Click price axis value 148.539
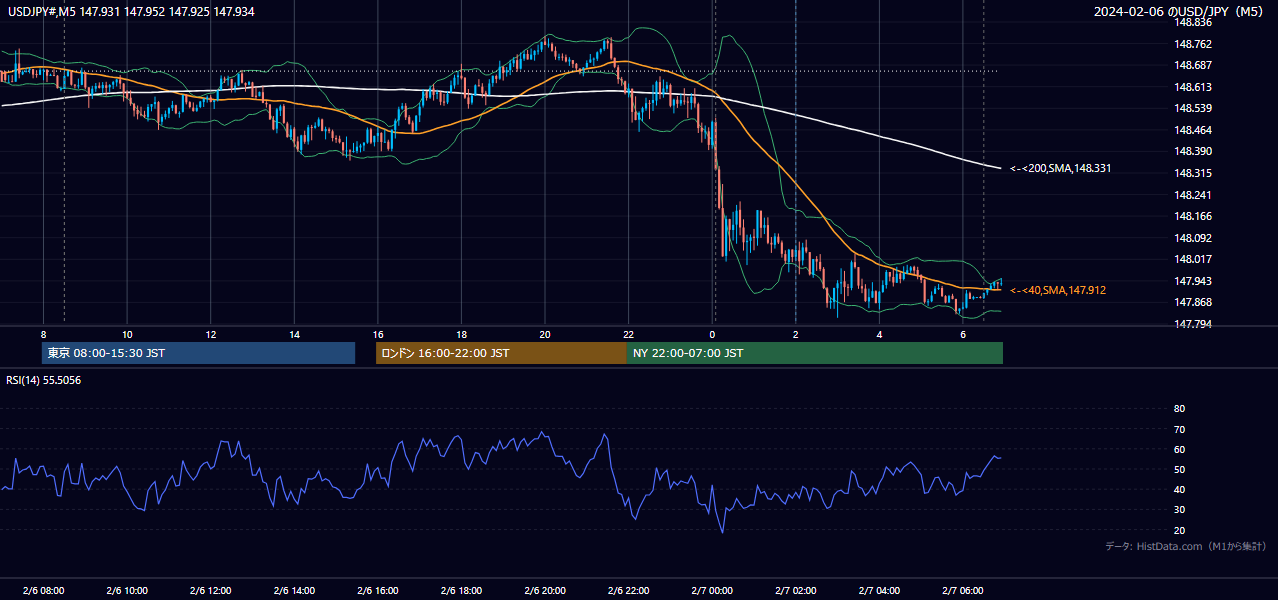 point(1192,108)
